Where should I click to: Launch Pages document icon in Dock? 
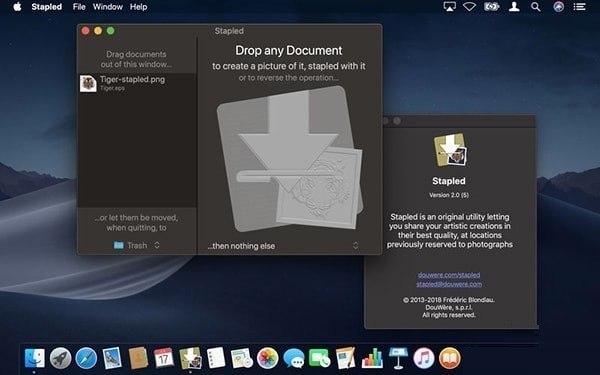click(346, 358)
